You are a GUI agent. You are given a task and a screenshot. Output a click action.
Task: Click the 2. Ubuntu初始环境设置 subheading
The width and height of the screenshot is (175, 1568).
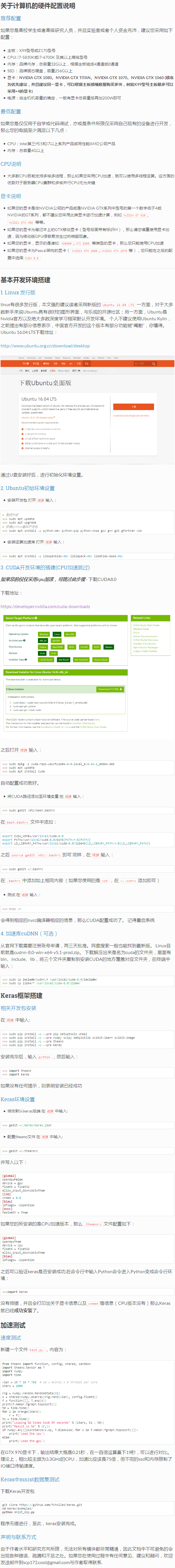pyautogui.click(x=27, y=488)
